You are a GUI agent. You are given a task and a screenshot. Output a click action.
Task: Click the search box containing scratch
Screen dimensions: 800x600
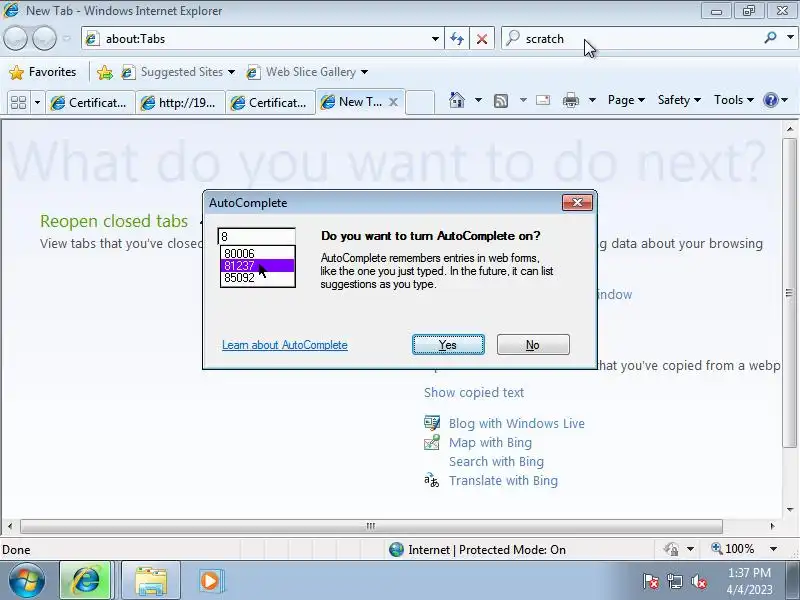point(632,39)
